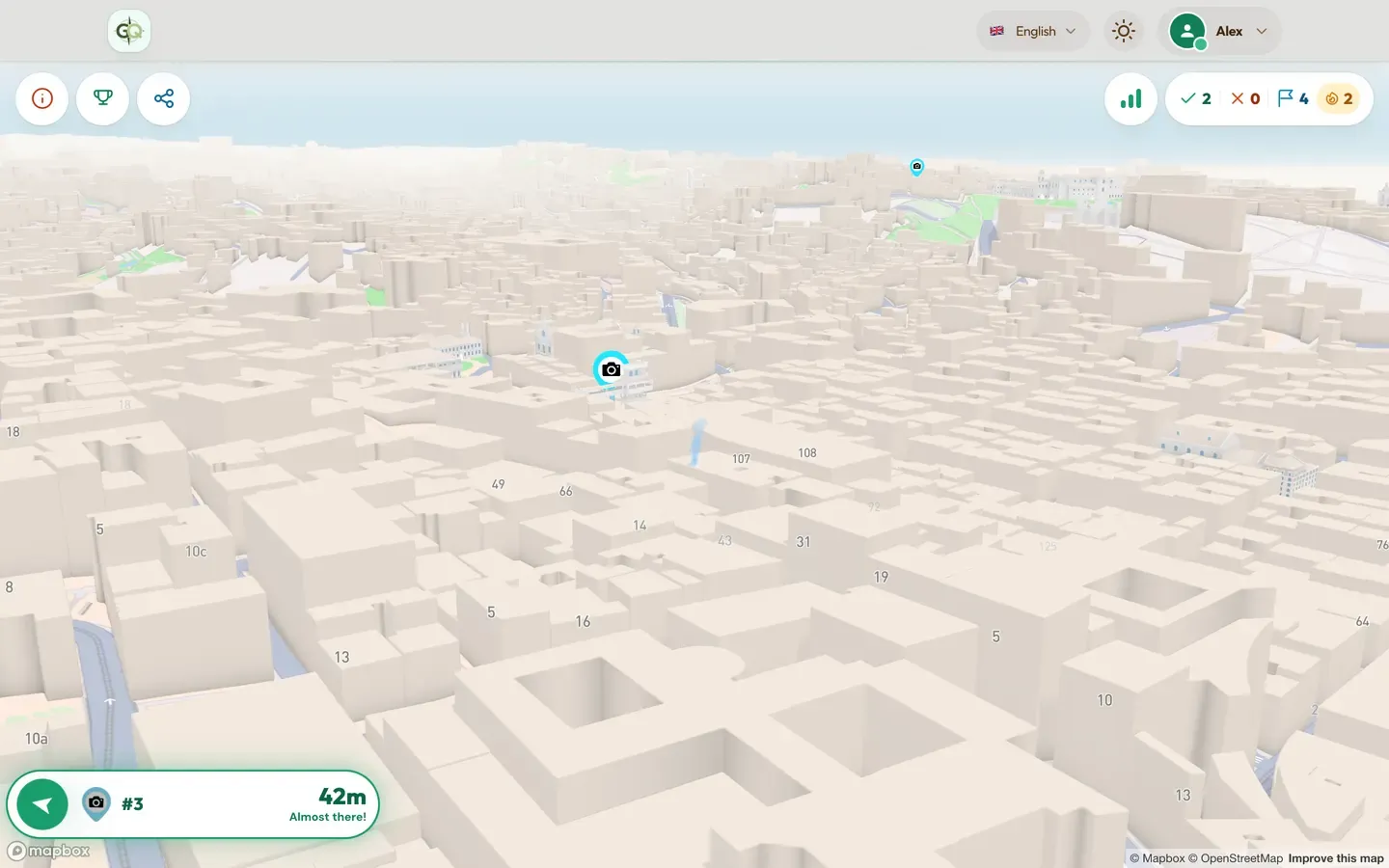Click Alex's profile avatar
Screen dimensions: 1389x868
(x=1187, y=31)
